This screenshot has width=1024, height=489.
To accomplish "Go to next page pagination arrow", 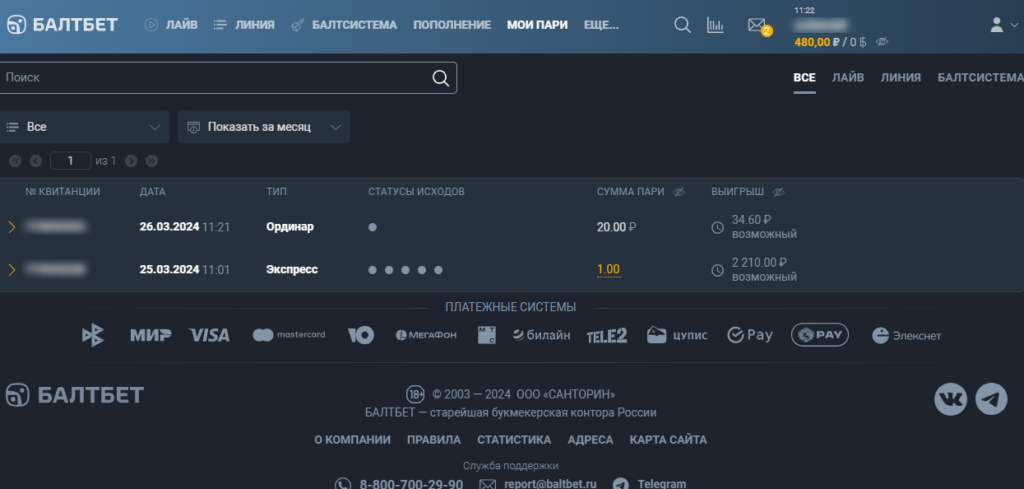I will click(x=131, y=161).
